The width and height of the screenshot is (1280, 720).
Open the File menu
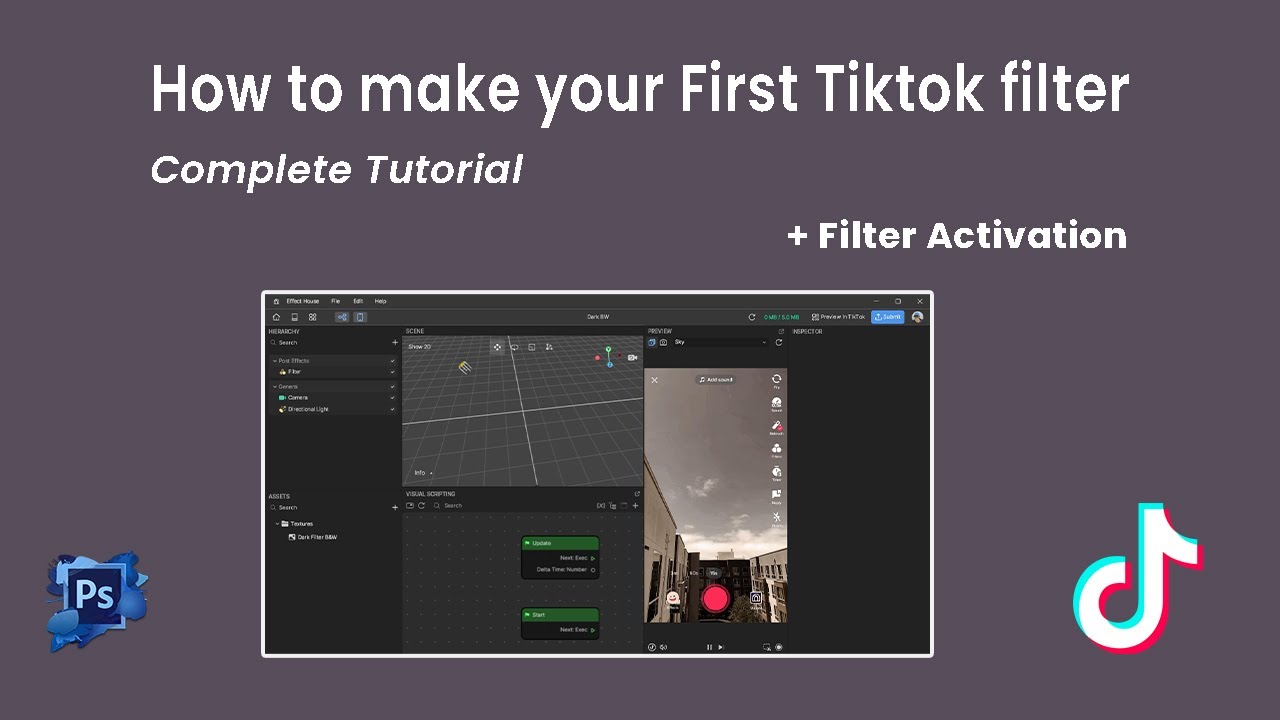(336, 301)
